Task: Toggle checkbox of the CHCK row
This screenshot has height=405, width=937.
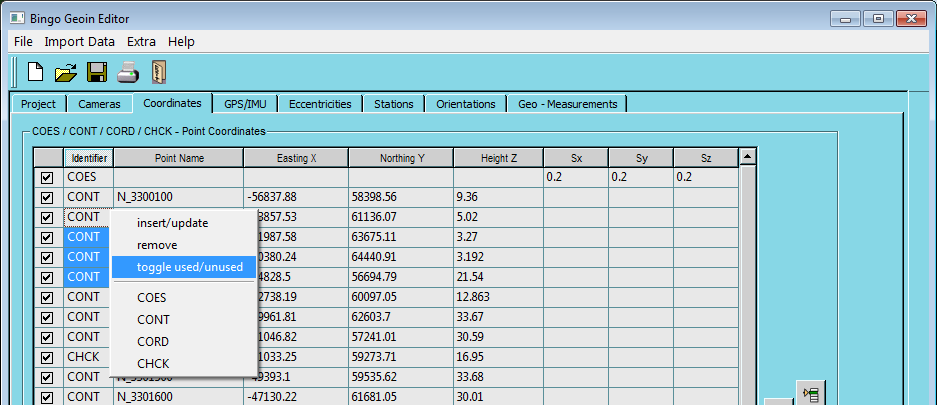Action: tap(47, 357)
